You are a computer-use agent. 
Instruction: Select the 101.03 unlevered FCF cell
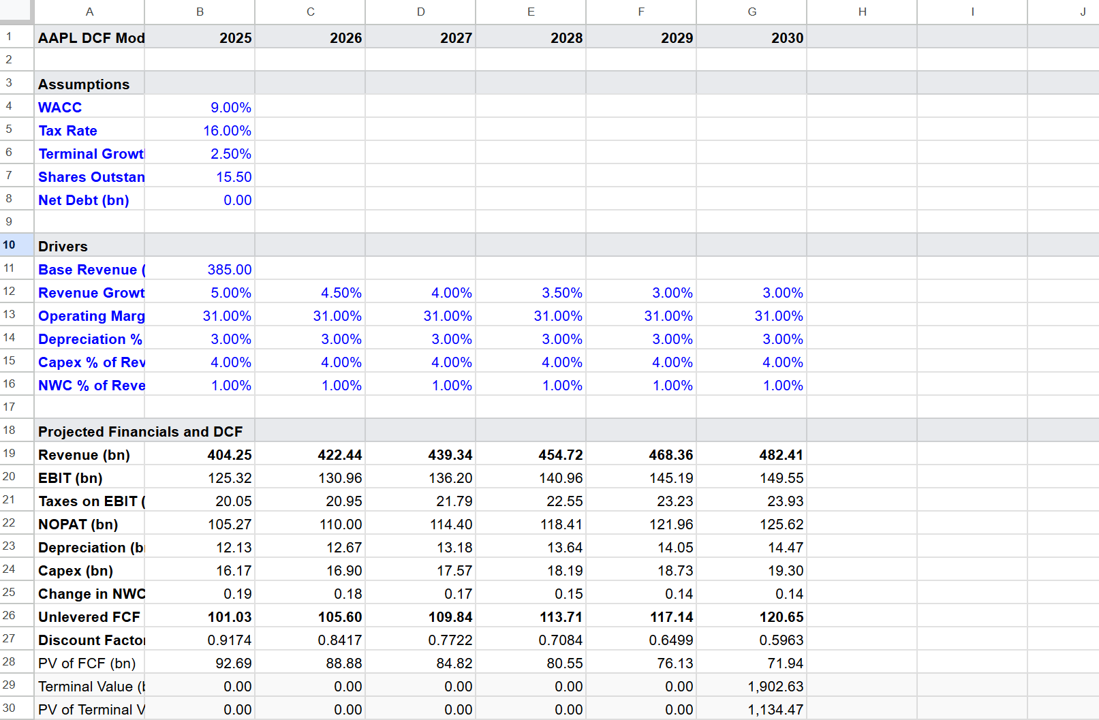tap(200, 616)
